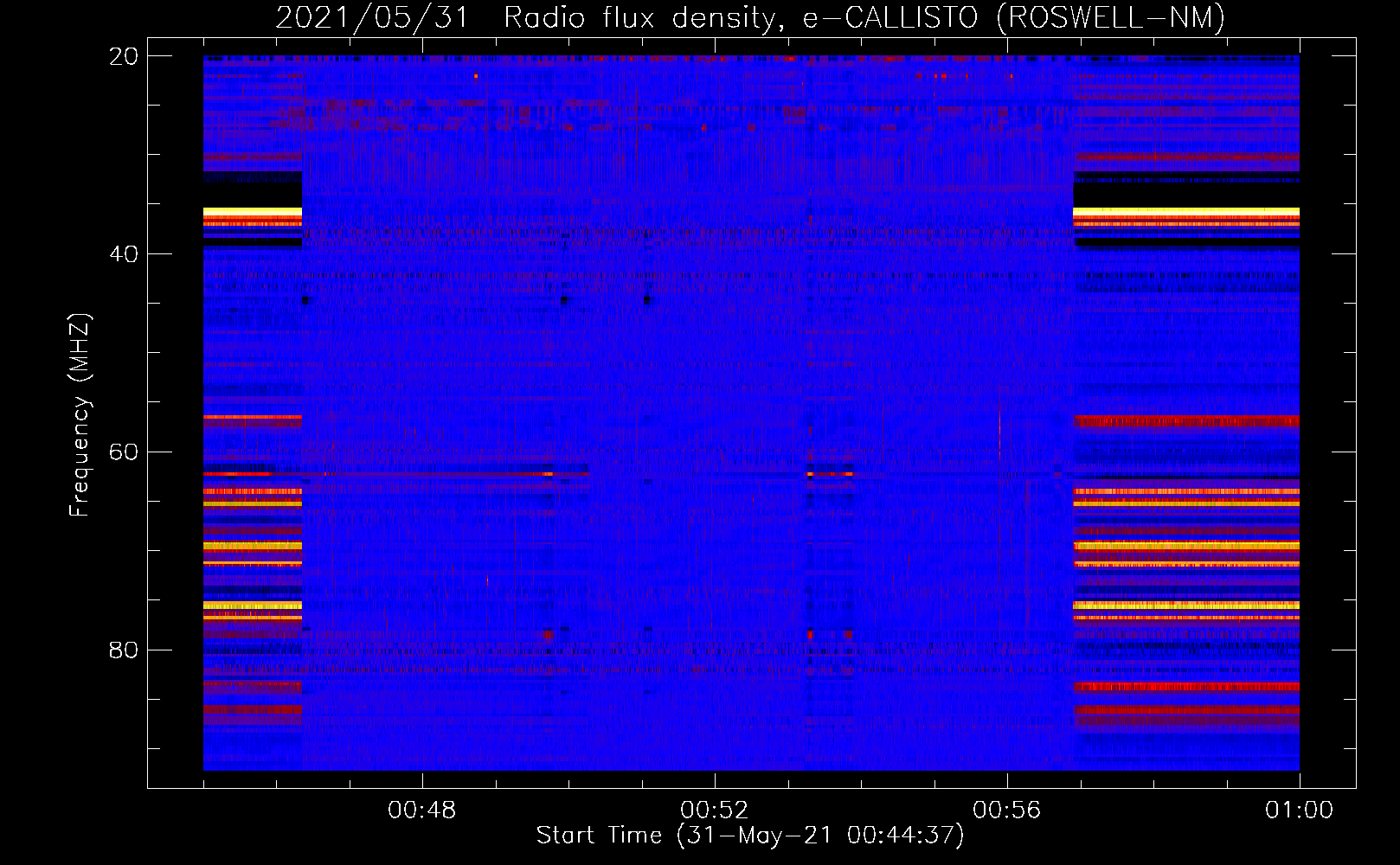Viewport: 1400px width, 865px height.
Task: Click the '01:00' time tick label
Action: (1300, 811)
